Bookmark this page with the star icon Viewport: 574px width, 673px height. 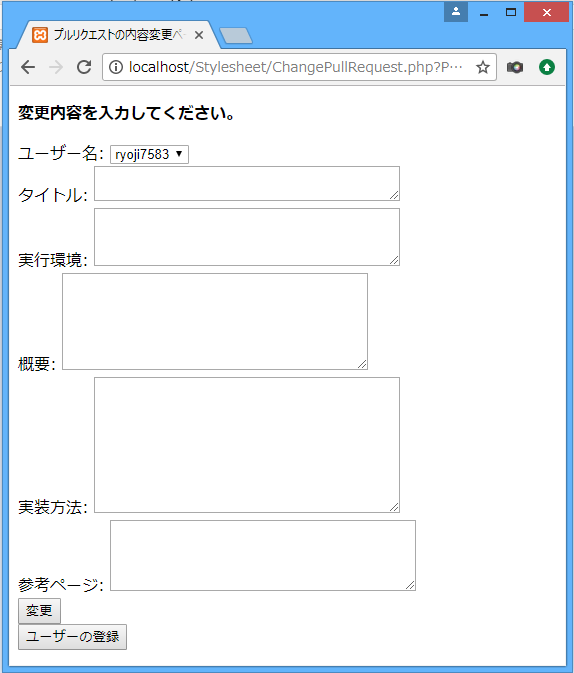(x=483, y=67)
